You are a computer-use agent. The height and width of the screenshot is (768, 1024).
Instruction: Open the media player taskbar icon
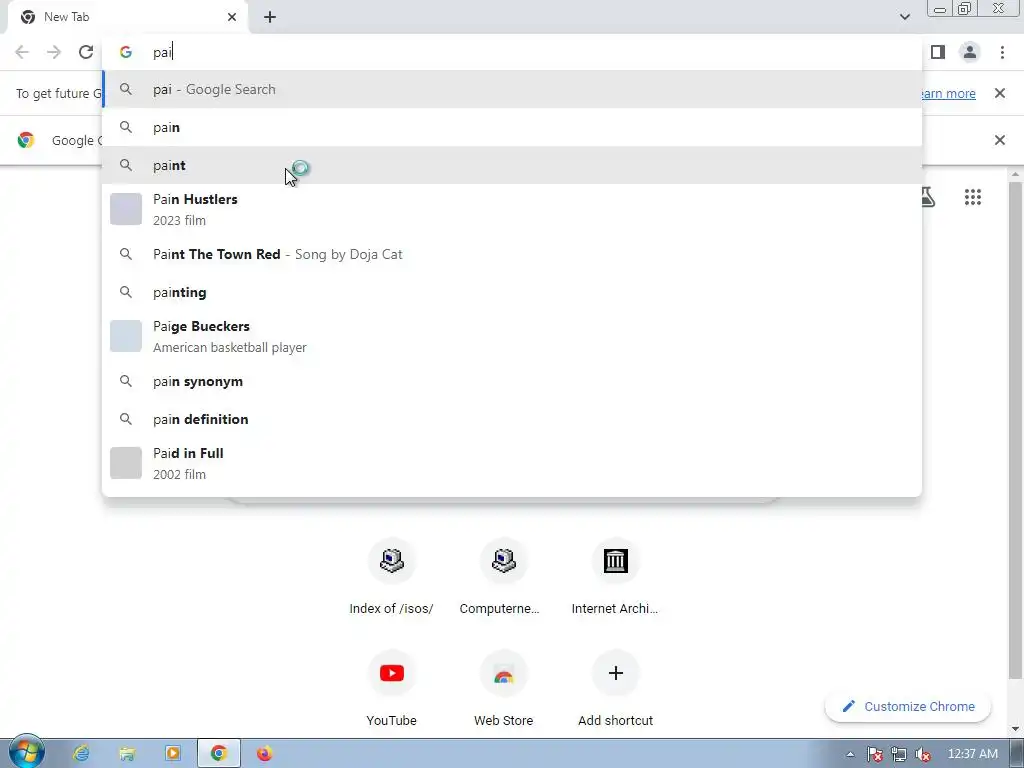coord(172,754)
